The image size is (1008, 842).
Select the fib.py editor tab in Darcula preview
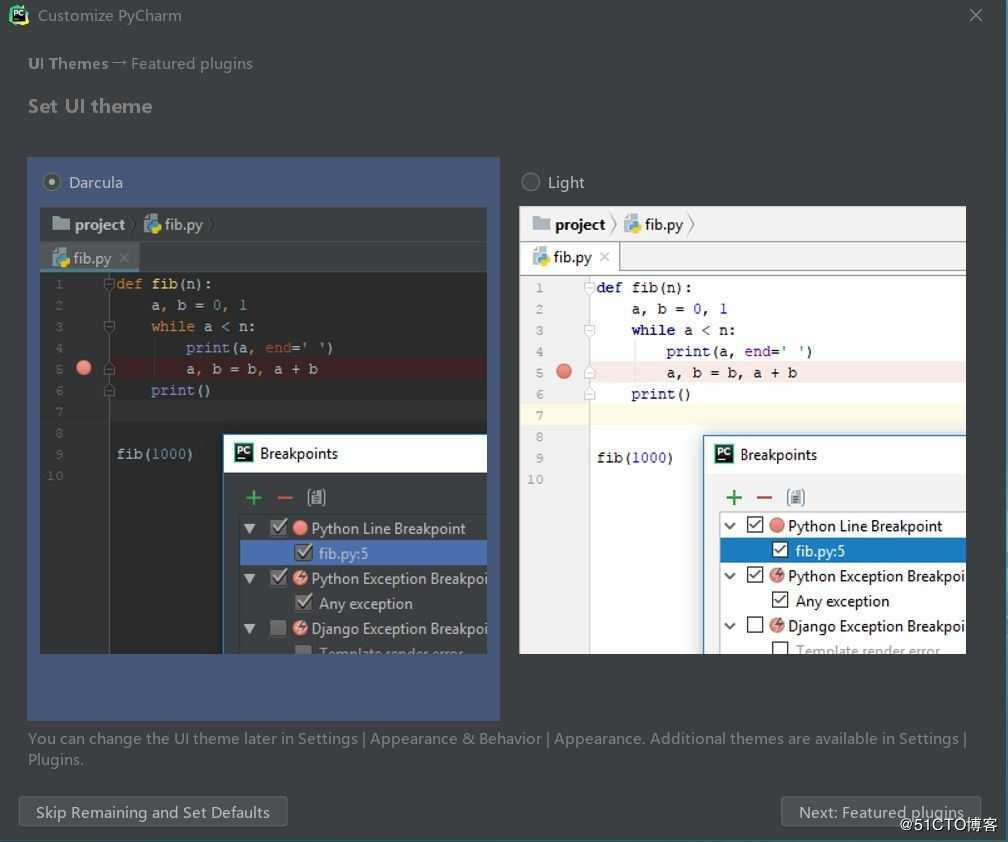pos(90,258)
